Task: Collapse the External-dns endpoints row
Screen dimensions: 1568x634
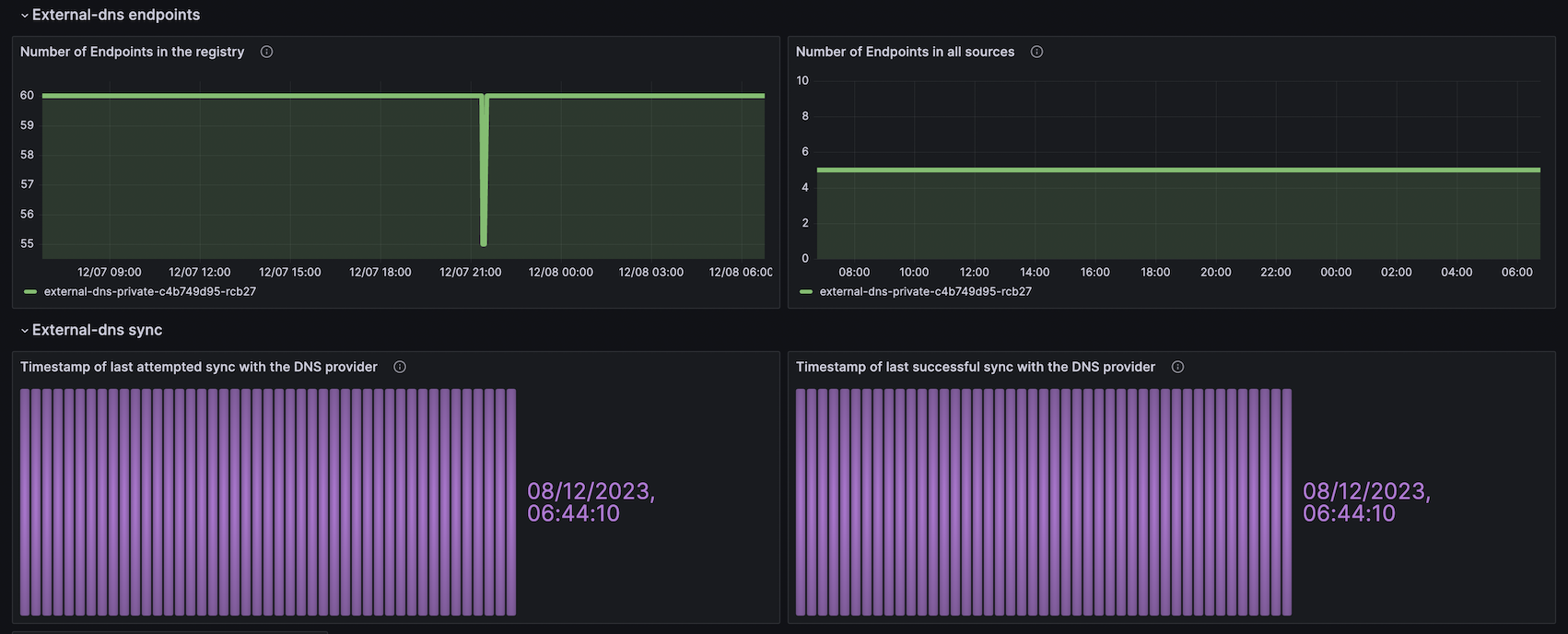Action: click(25, 16)
